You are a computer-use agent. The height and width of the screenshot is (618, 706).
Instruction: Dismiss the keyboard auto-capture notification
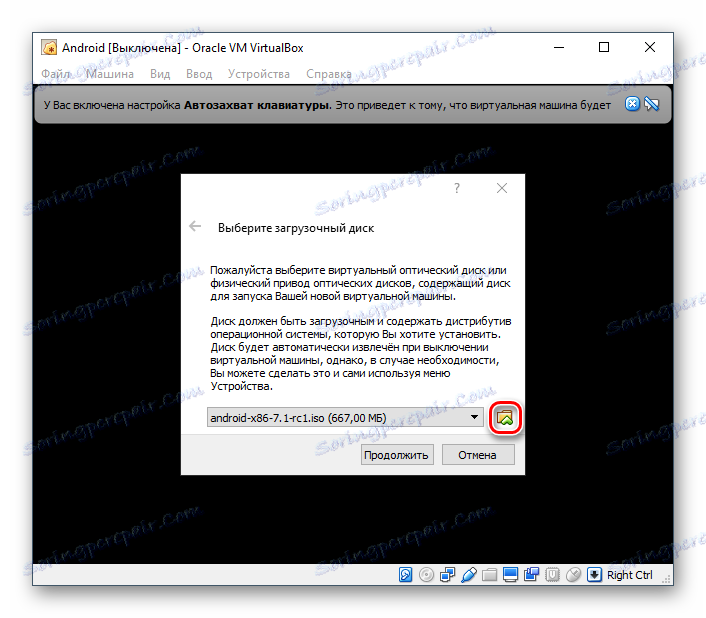pyautogui.click(x=632, y=104)
